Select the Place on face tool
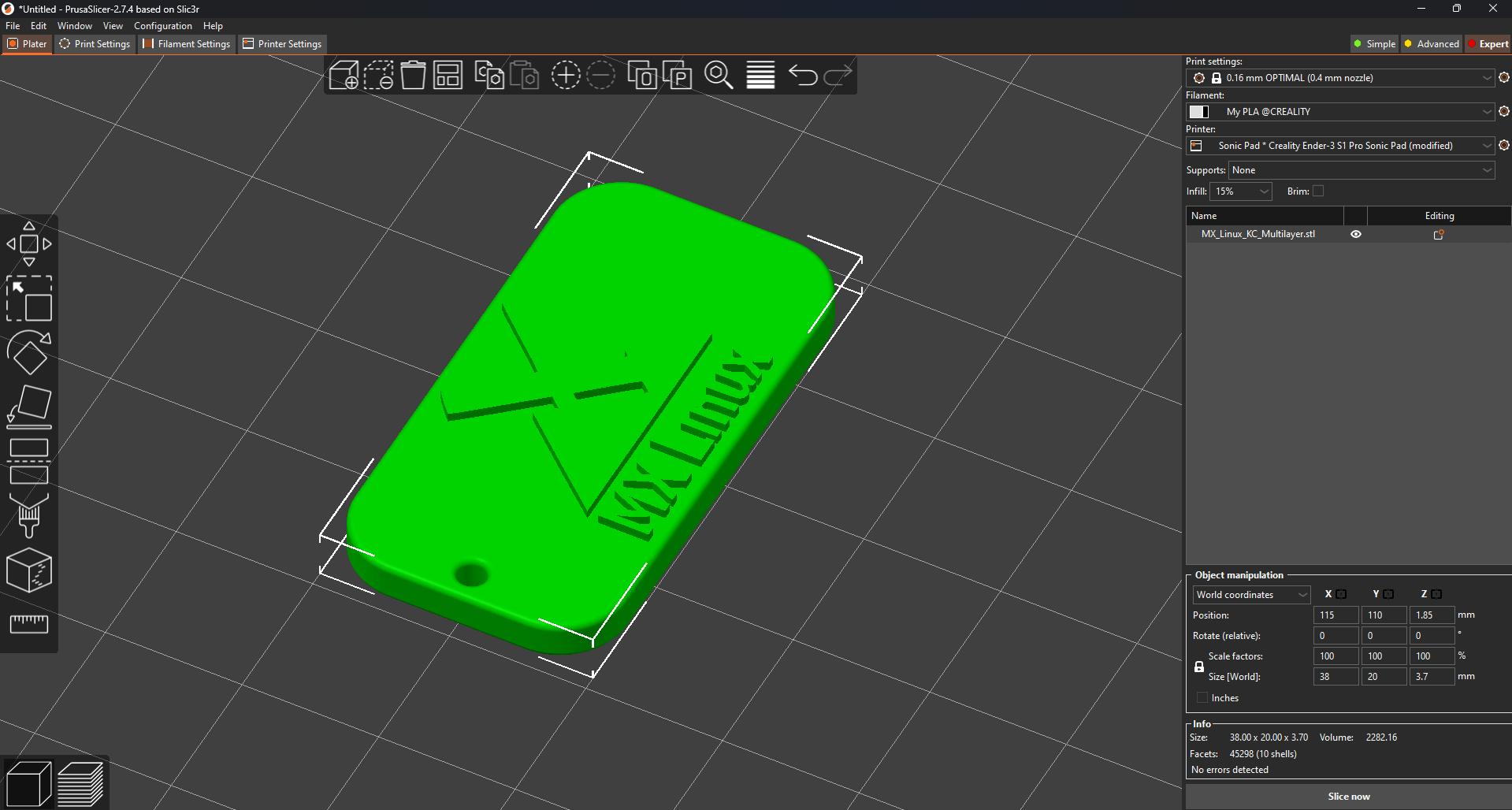Viewport: 1512px width, 810px height. 29,405
